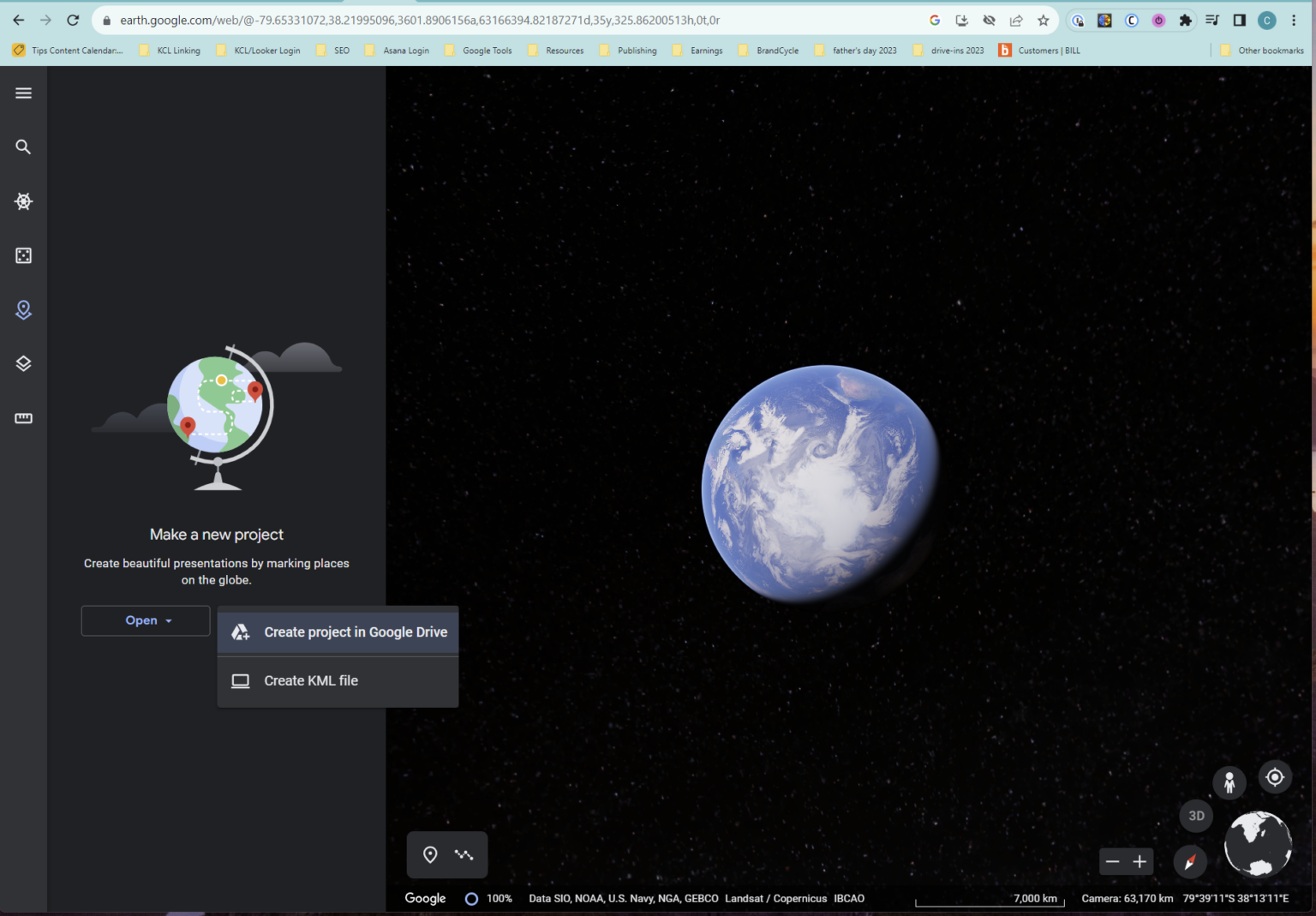Image resolution: width=1316 pixels, height=916 pixels.
Task: Open the hamburger main menu
Action: (23, 93)
